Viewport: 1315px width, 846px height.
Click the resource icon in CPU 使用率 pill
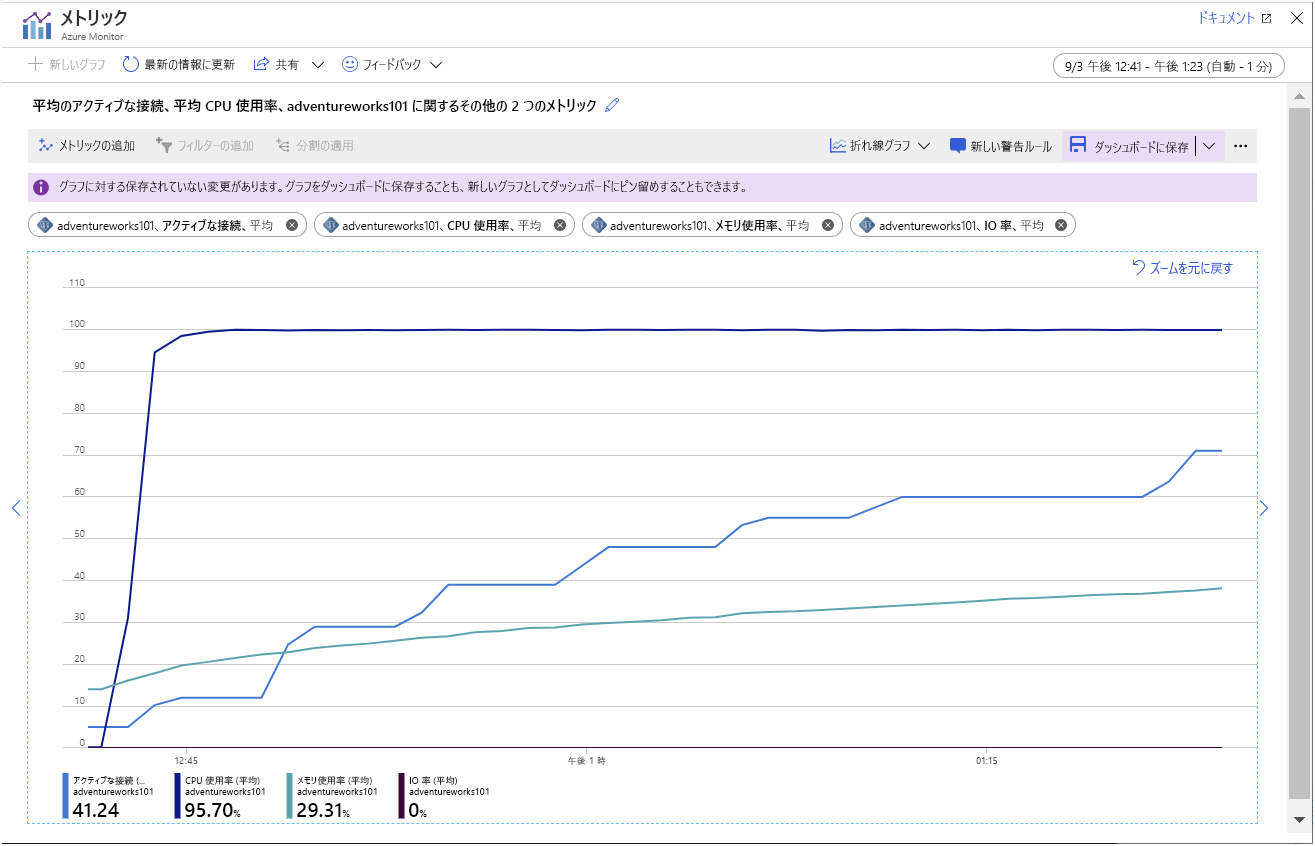coord(331,225)
